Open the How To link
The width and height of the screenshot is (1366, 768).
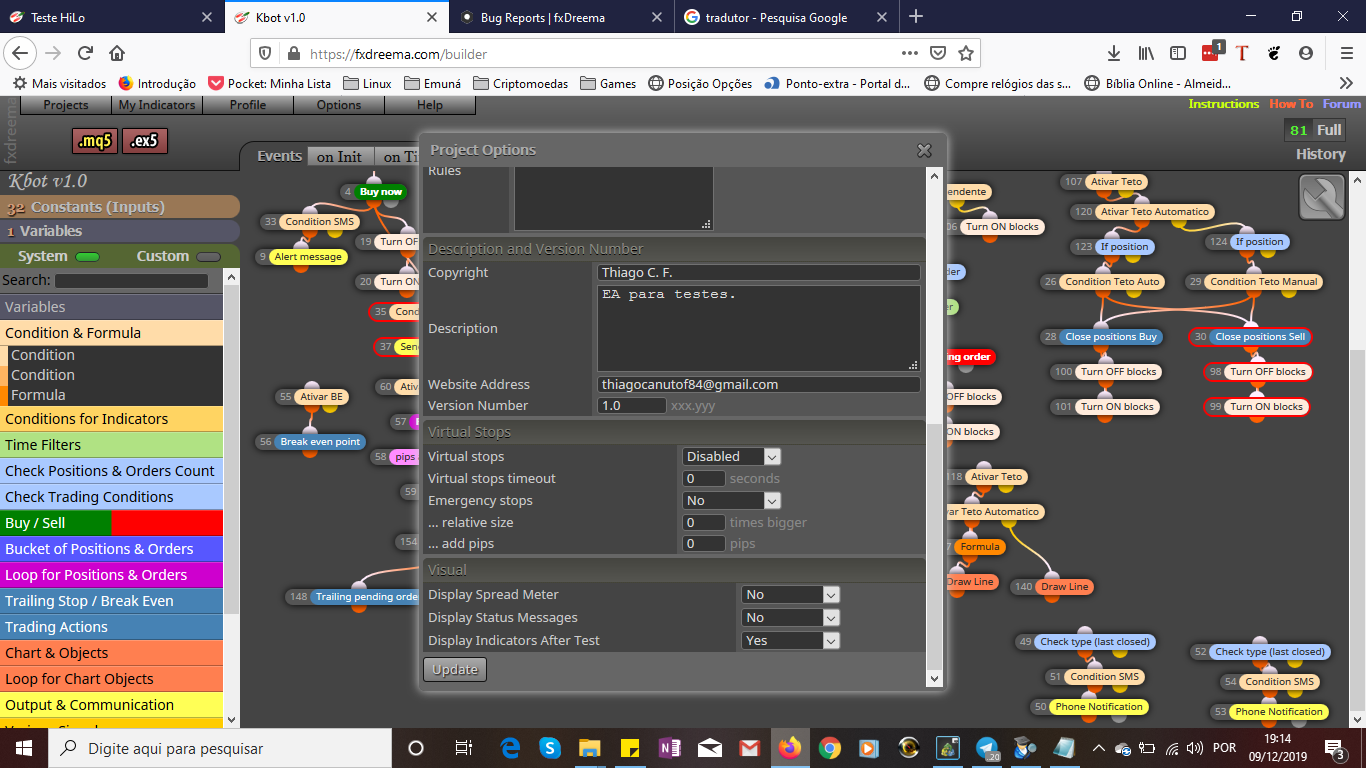(x=1291, y=104)
